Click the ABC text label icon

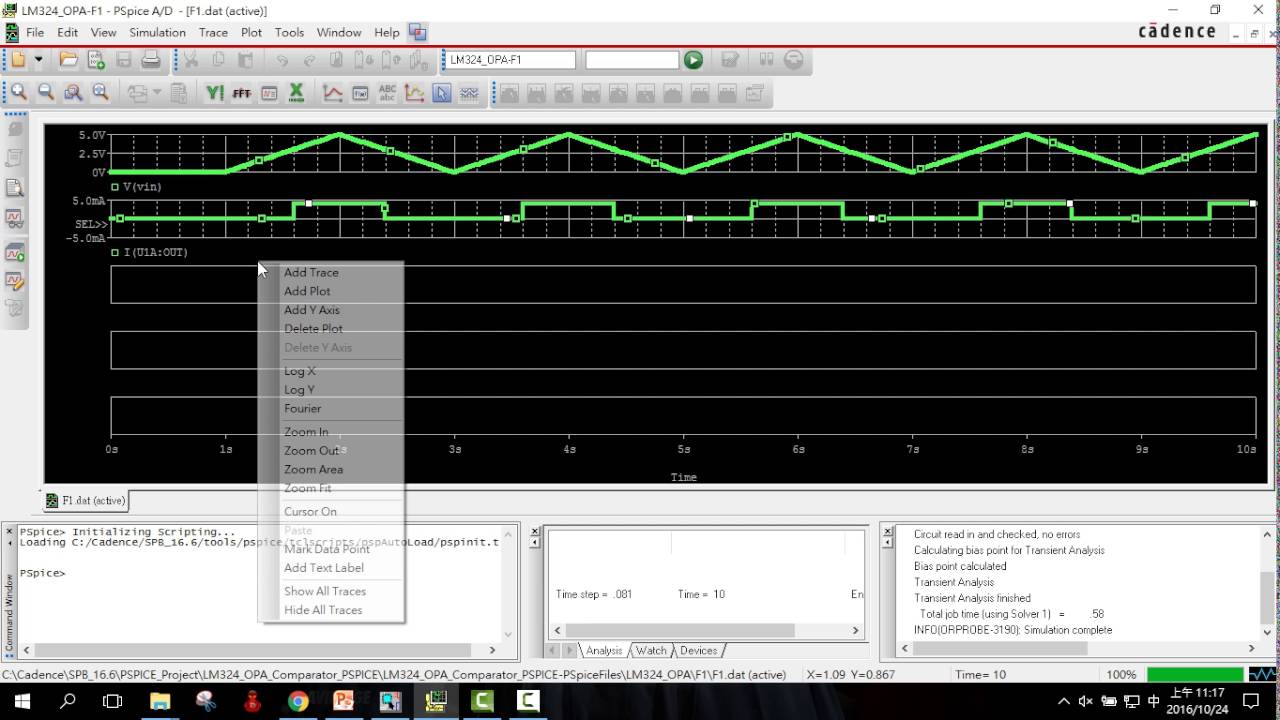(387, 93)
